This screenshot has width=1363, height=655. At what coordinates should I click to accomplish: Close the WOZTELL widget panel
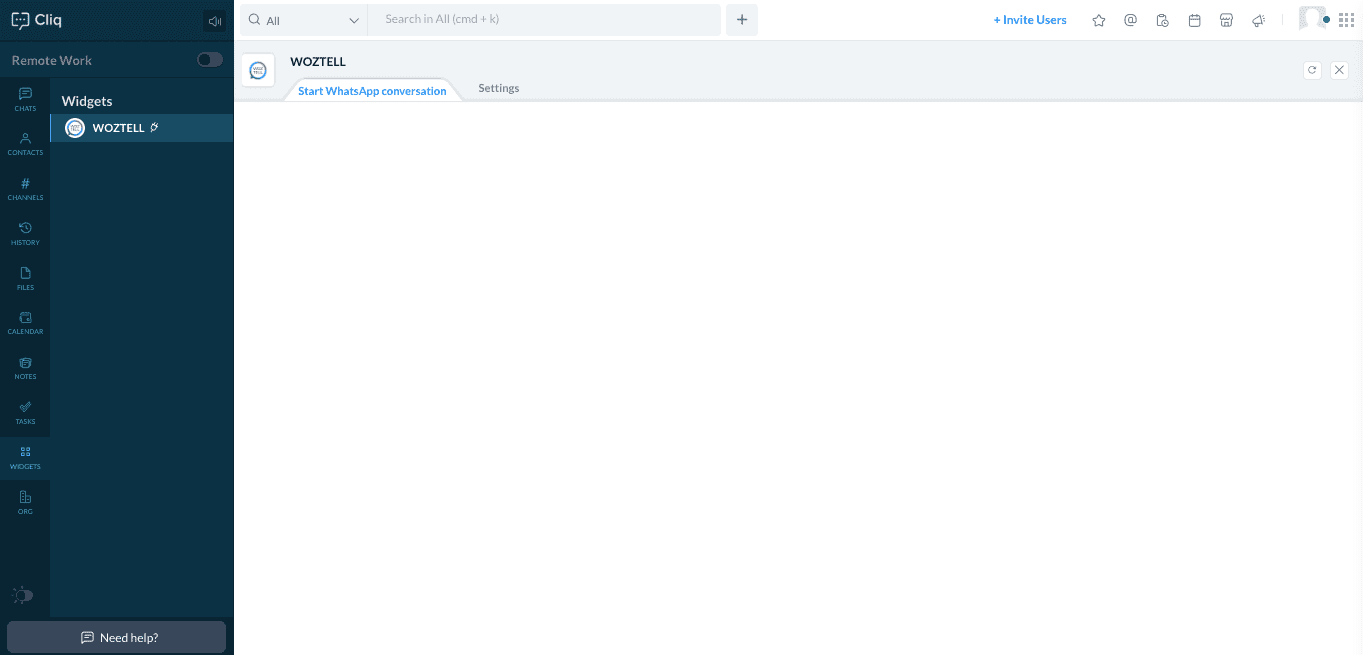(x=1340, y=70)
